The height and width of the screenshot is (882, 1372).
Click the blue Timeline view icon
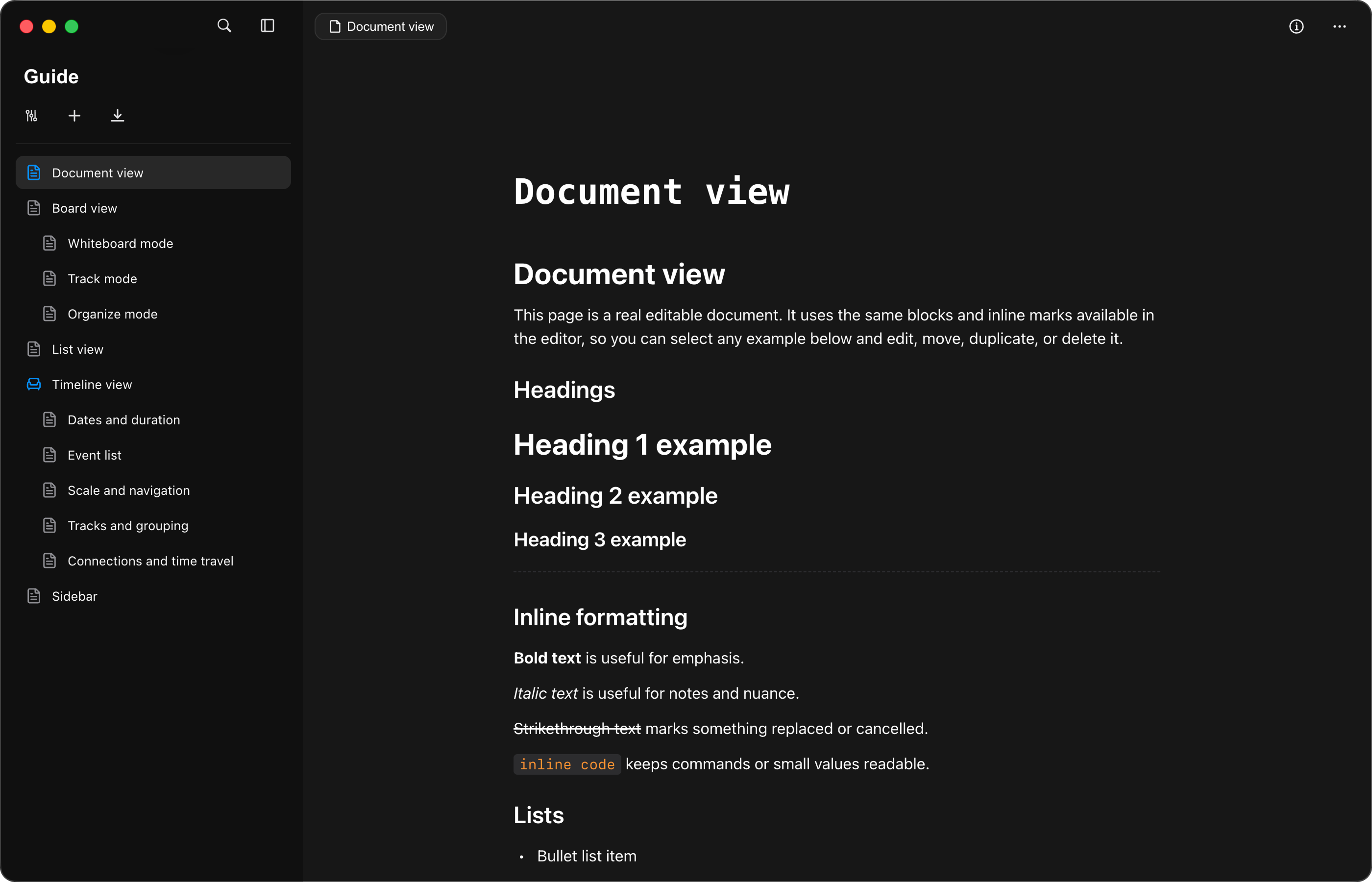[x=34, y=384]
